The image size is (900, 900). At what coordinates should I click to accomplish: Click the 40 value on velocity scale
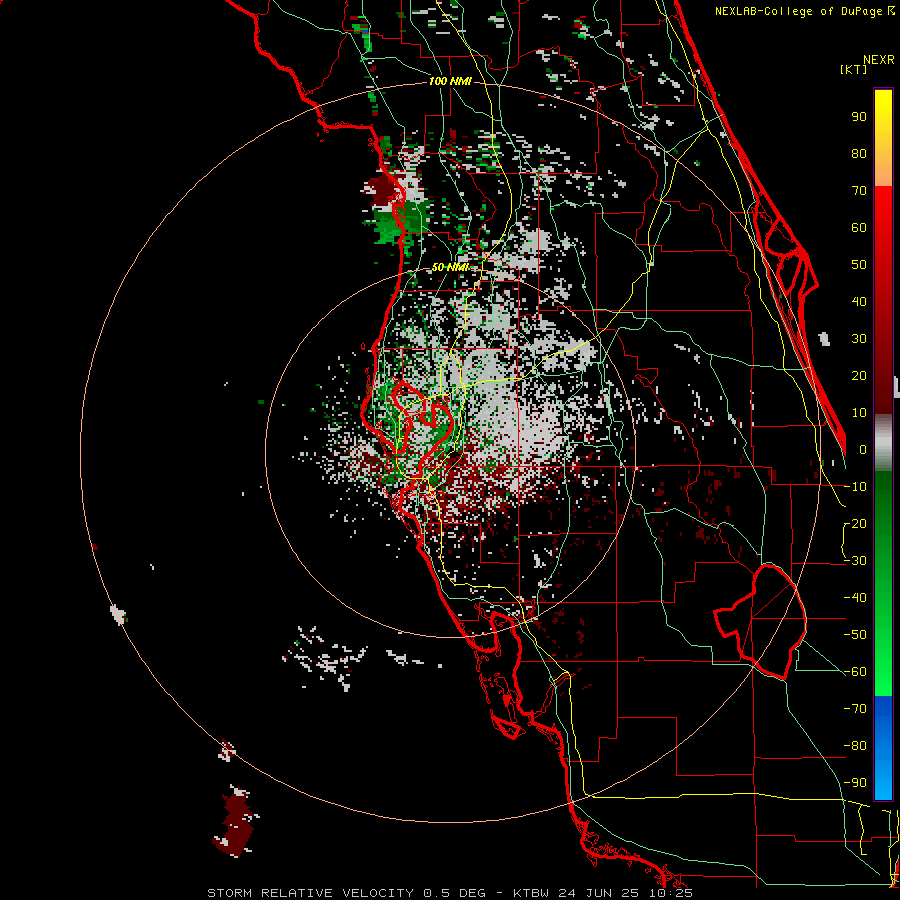tap(859, 302)
